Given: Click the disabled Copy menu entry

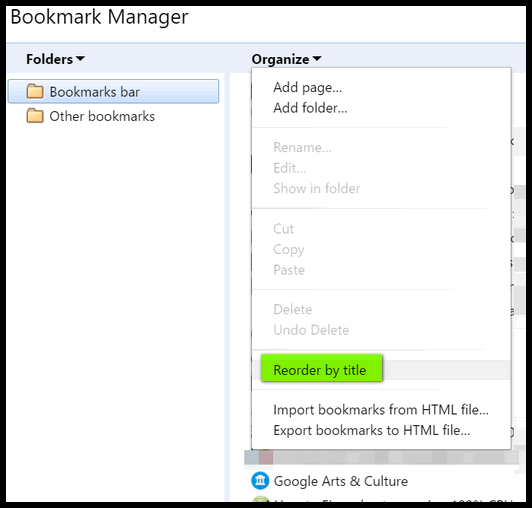Looking at the screenshot, I should pyautogui.click(x=289, y=250).
